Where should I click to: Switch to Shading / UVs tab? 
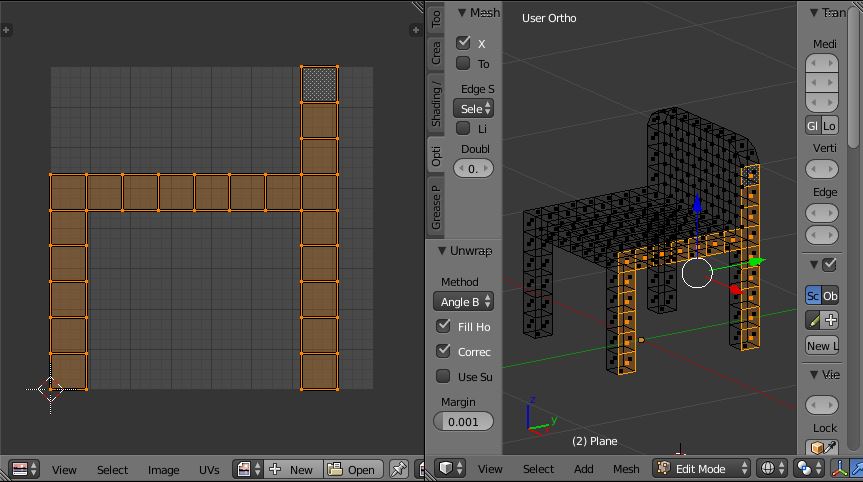[436, 103]
